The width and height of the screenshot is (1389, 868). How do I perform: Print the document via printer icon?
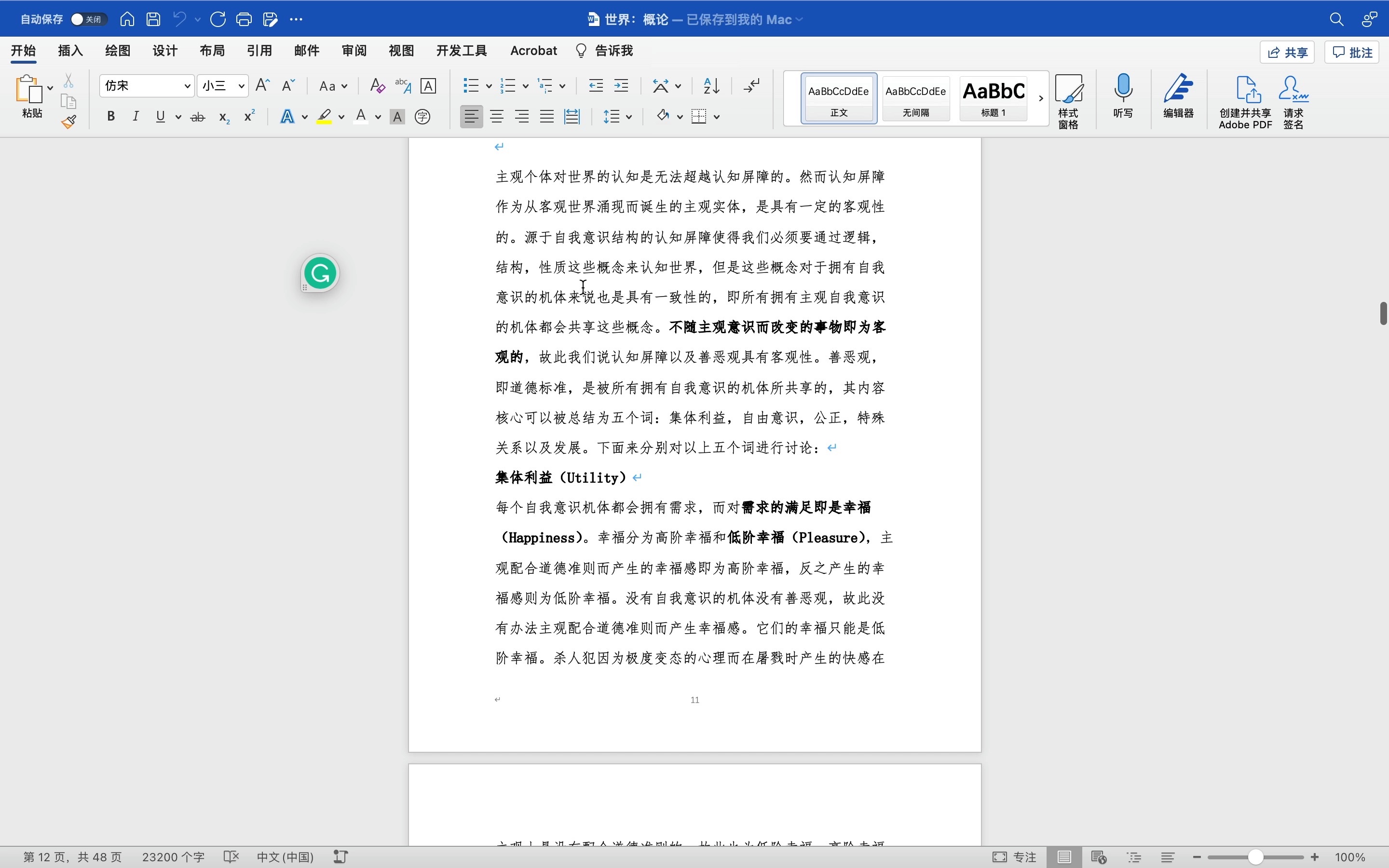[244, 19]
